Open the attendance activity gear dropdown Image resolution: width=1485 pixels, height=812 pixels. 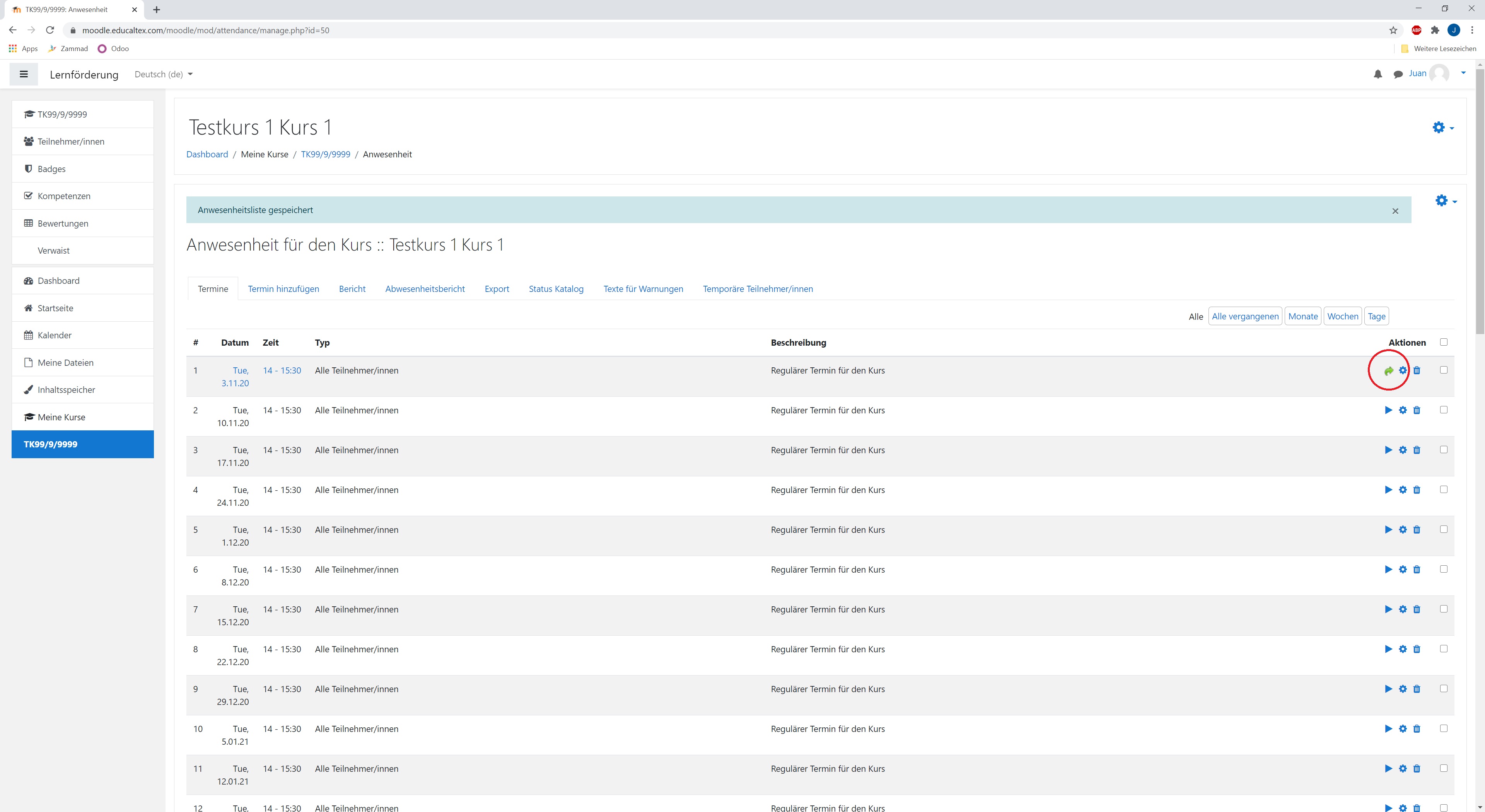pos(1445,201)
